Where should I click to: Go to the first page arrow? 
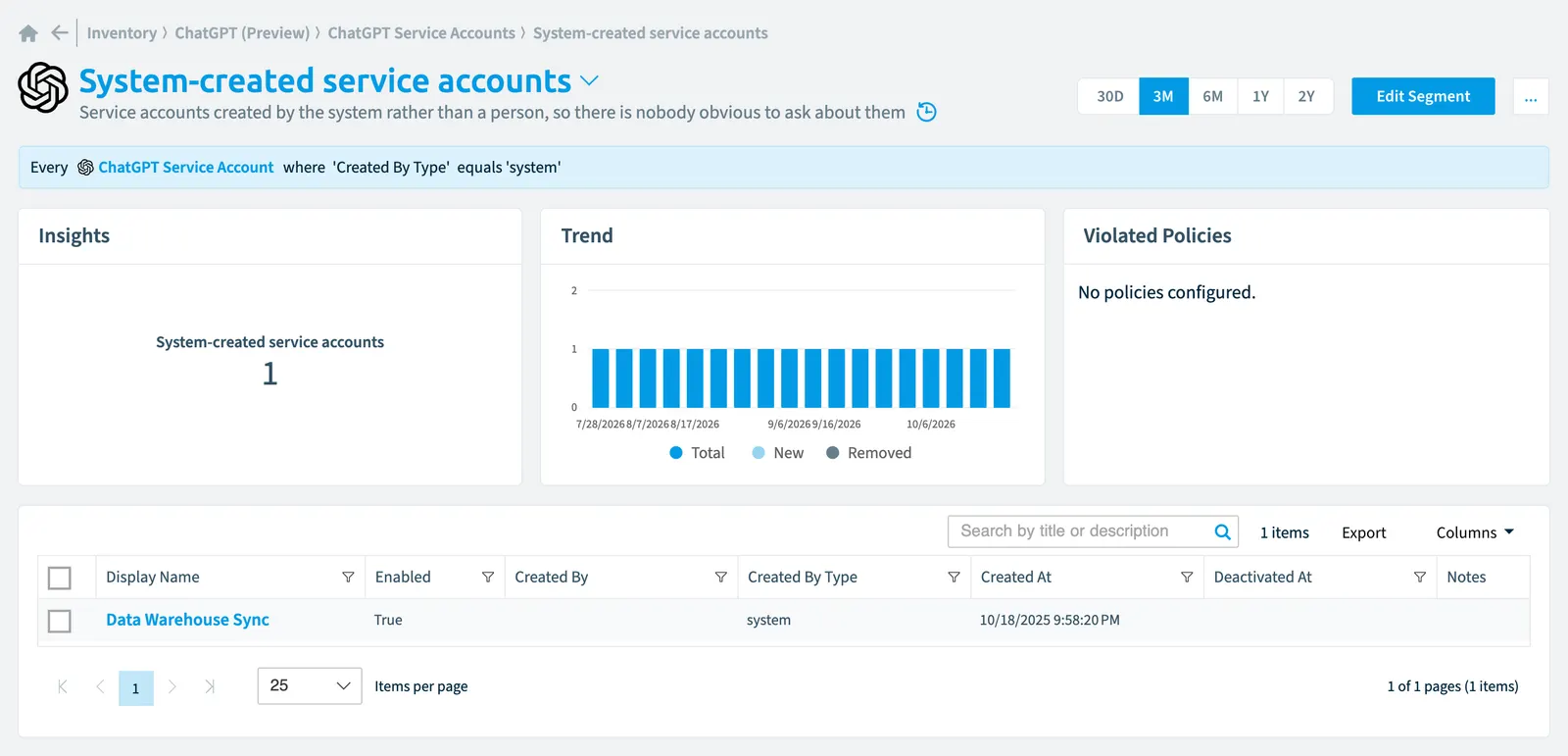(x=63, y=686)
